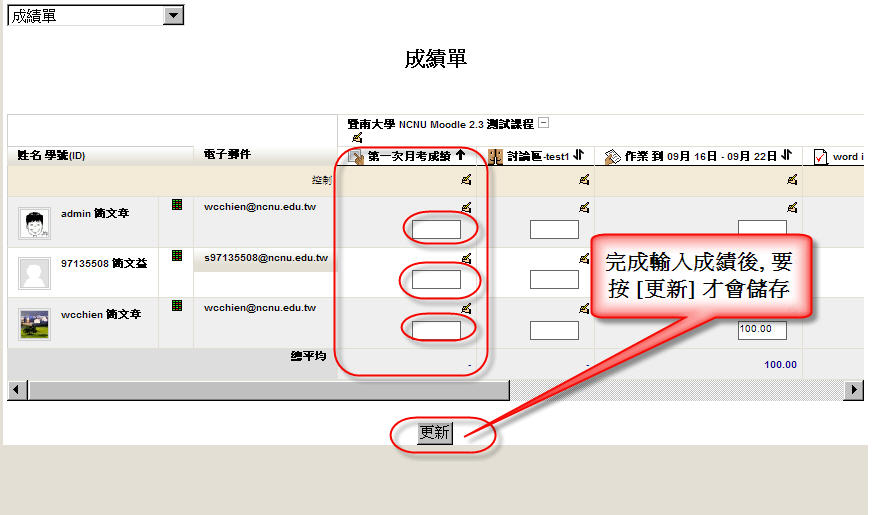This screenshot has width=872, height=515.
Task: Click control row edit icon under 討論區-test1
Action: click(585, 180)
